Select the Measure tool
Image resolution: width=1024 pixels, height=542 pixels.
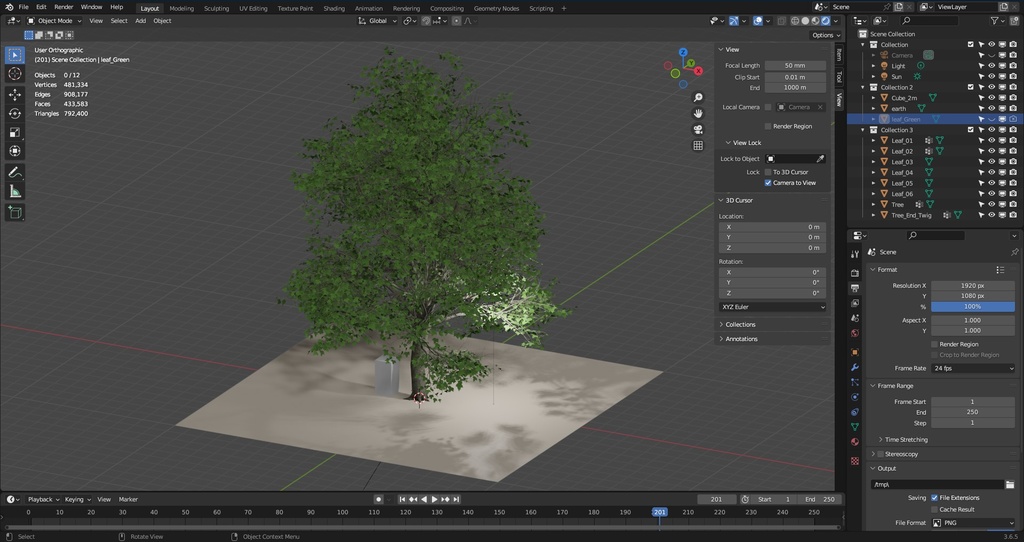[14, 191]
